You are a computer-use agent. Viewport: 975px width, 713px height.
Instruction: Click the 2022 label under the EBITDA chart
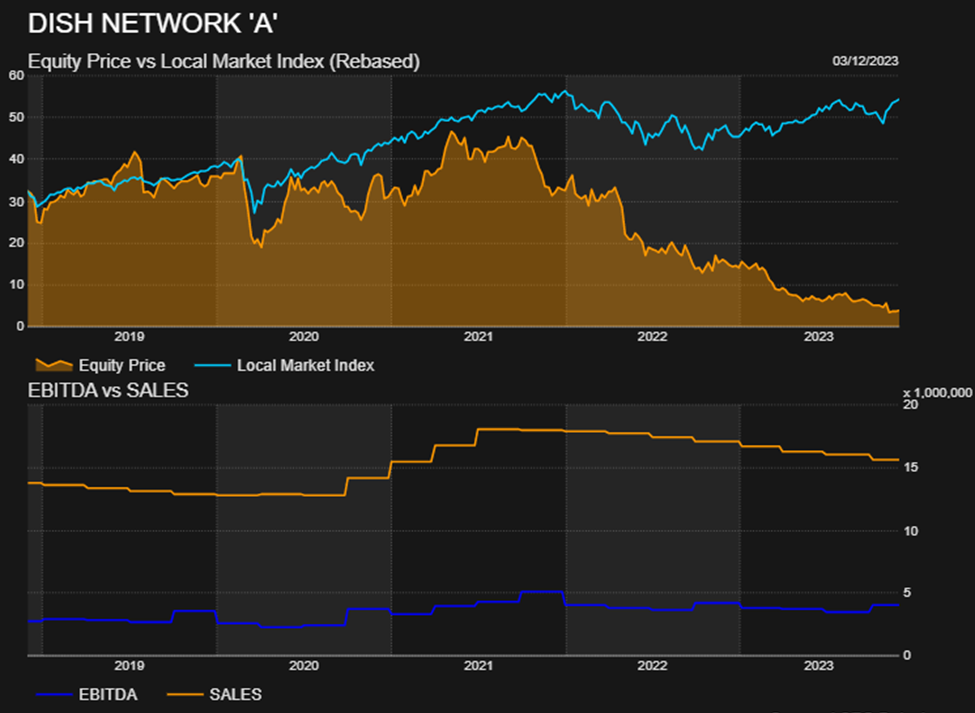tap(652, 666)
